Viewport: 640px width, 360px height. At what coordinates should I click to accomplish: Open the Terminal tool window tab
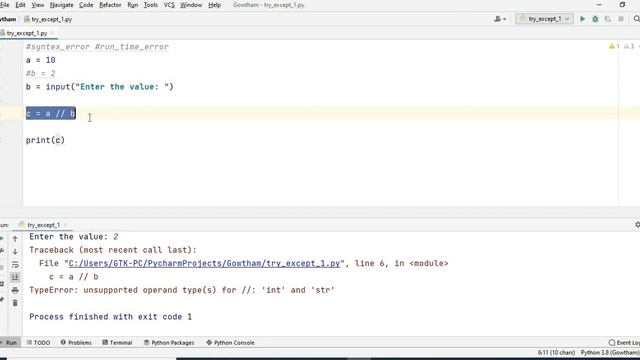117,342
